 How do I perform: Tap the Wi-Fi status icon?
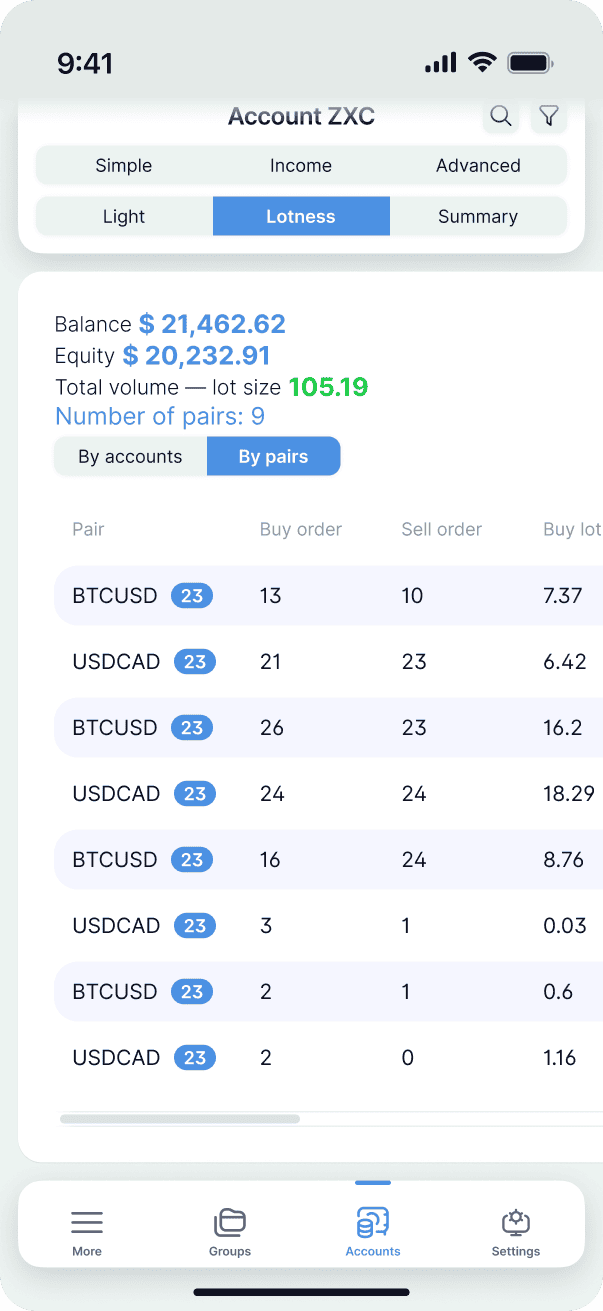[482, 63]
